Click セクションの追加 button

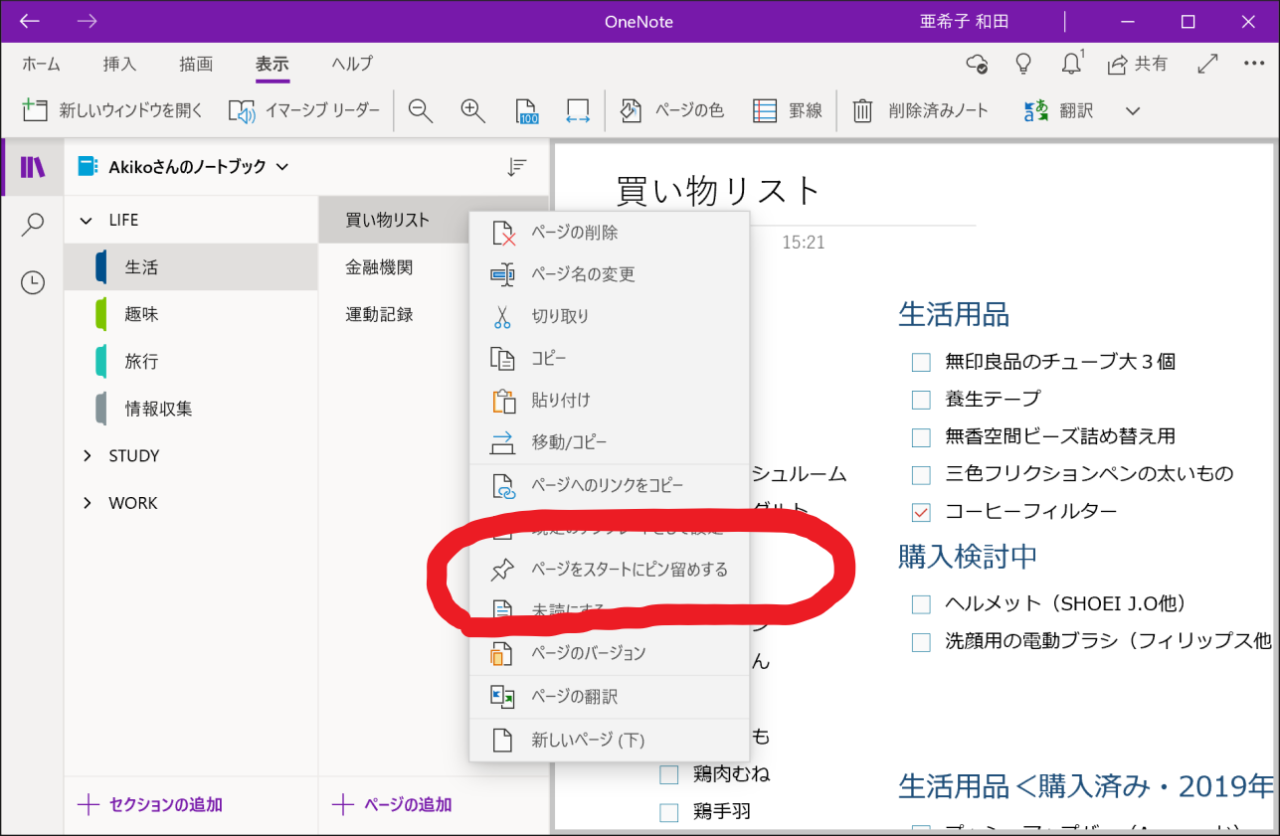[x=150, y=804]
